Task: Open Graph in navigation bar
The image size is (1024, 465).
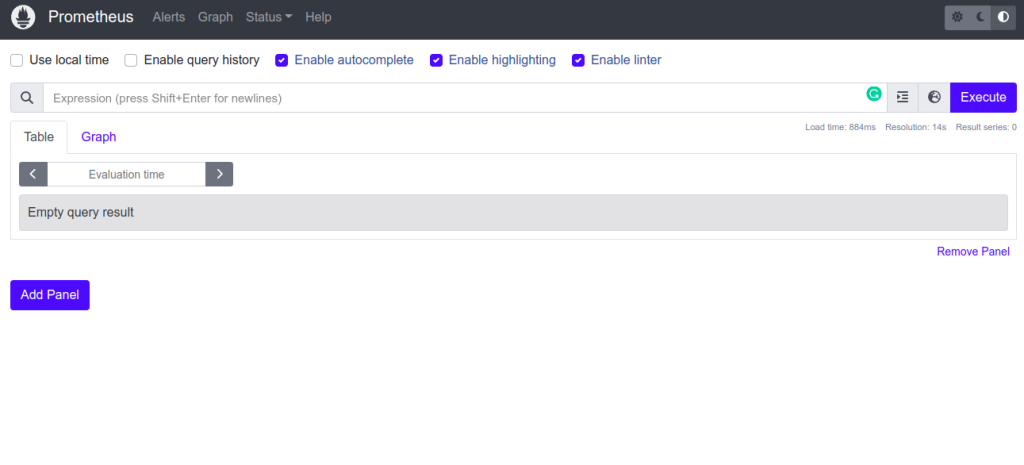Action: (x=216, y=17)
